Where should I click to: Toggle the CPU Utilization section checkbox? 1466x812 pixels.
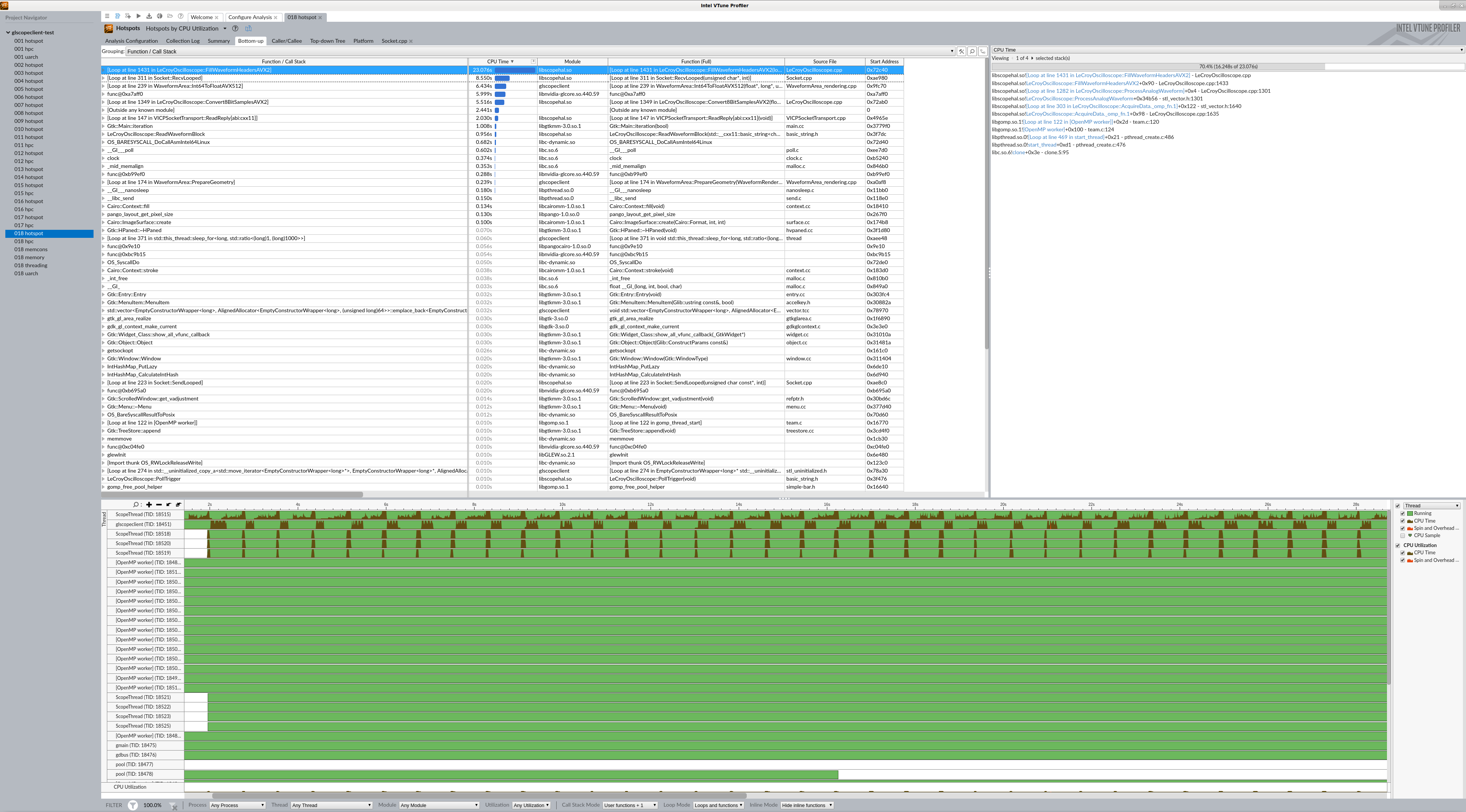point(1398,545)
